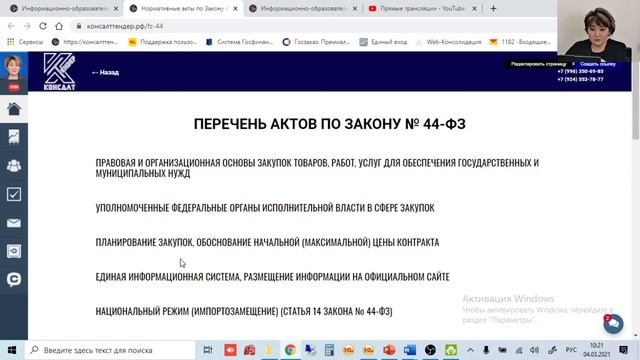
Task: Open the Госзаказ. Премиал bookmark
Action: pyautogui.click(x=317, y=42)
